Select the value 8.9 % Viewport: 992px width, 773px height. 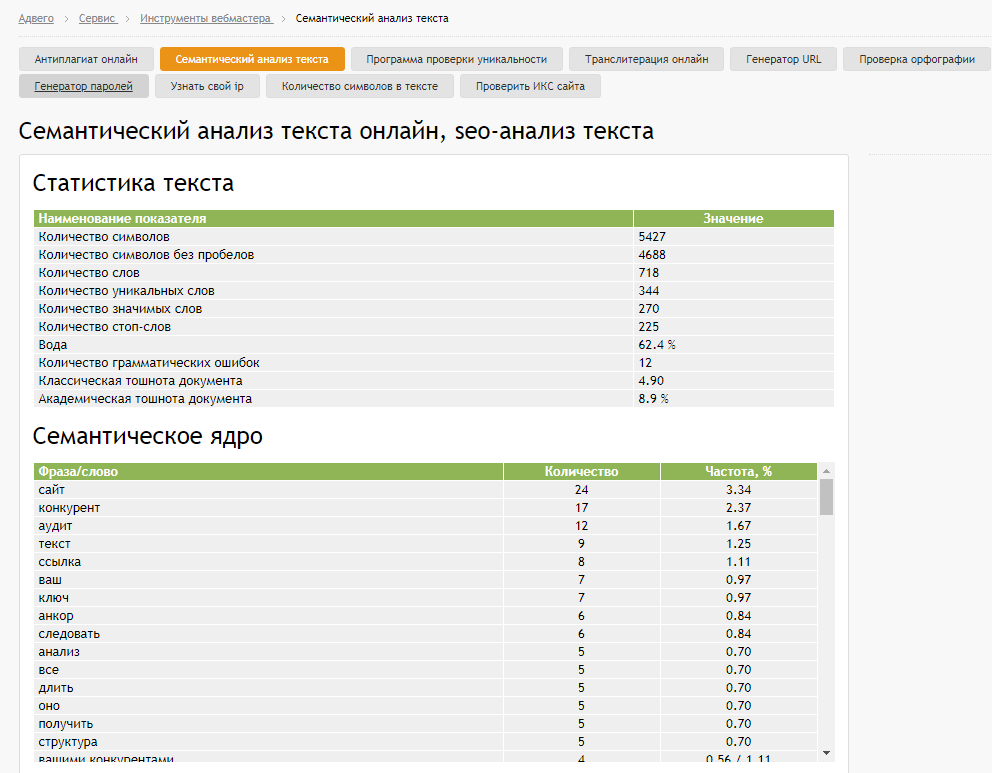[654, 399]
